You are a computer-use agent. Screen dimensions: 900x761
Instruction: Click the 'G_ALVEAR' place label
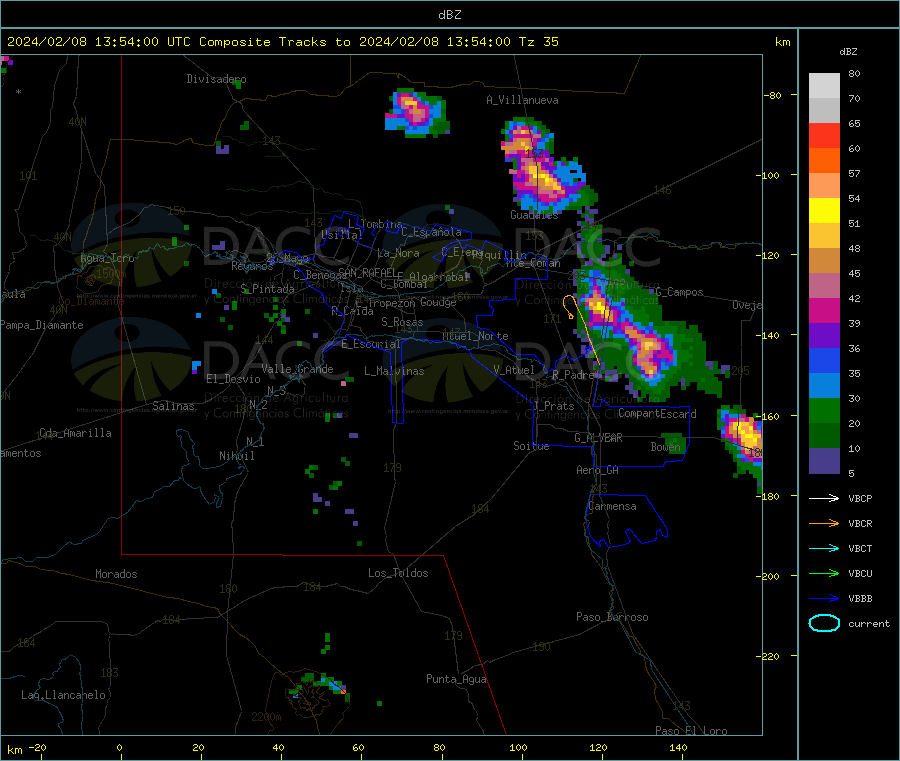598,438
